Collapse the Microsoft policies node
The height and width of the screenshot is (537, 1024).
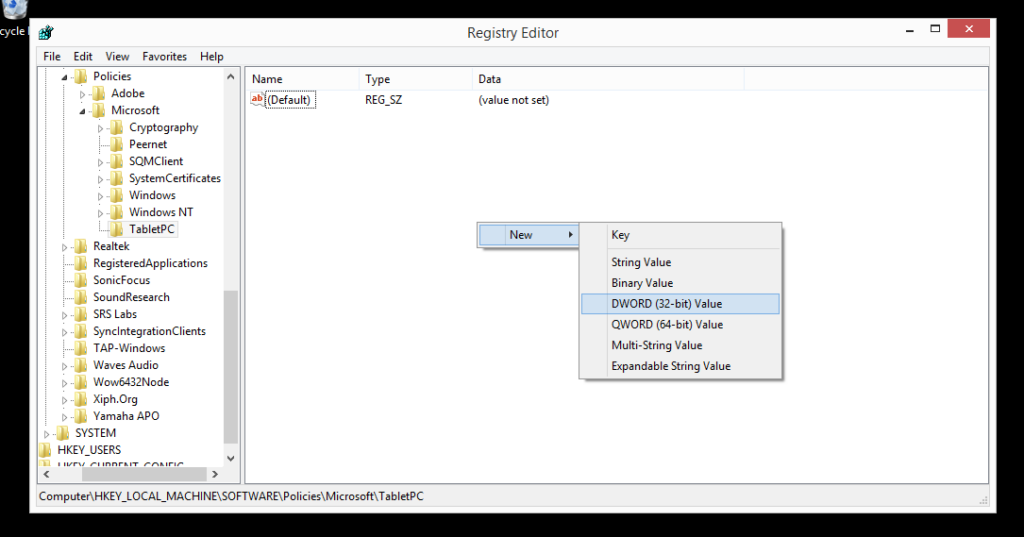[x=84, y=111]
